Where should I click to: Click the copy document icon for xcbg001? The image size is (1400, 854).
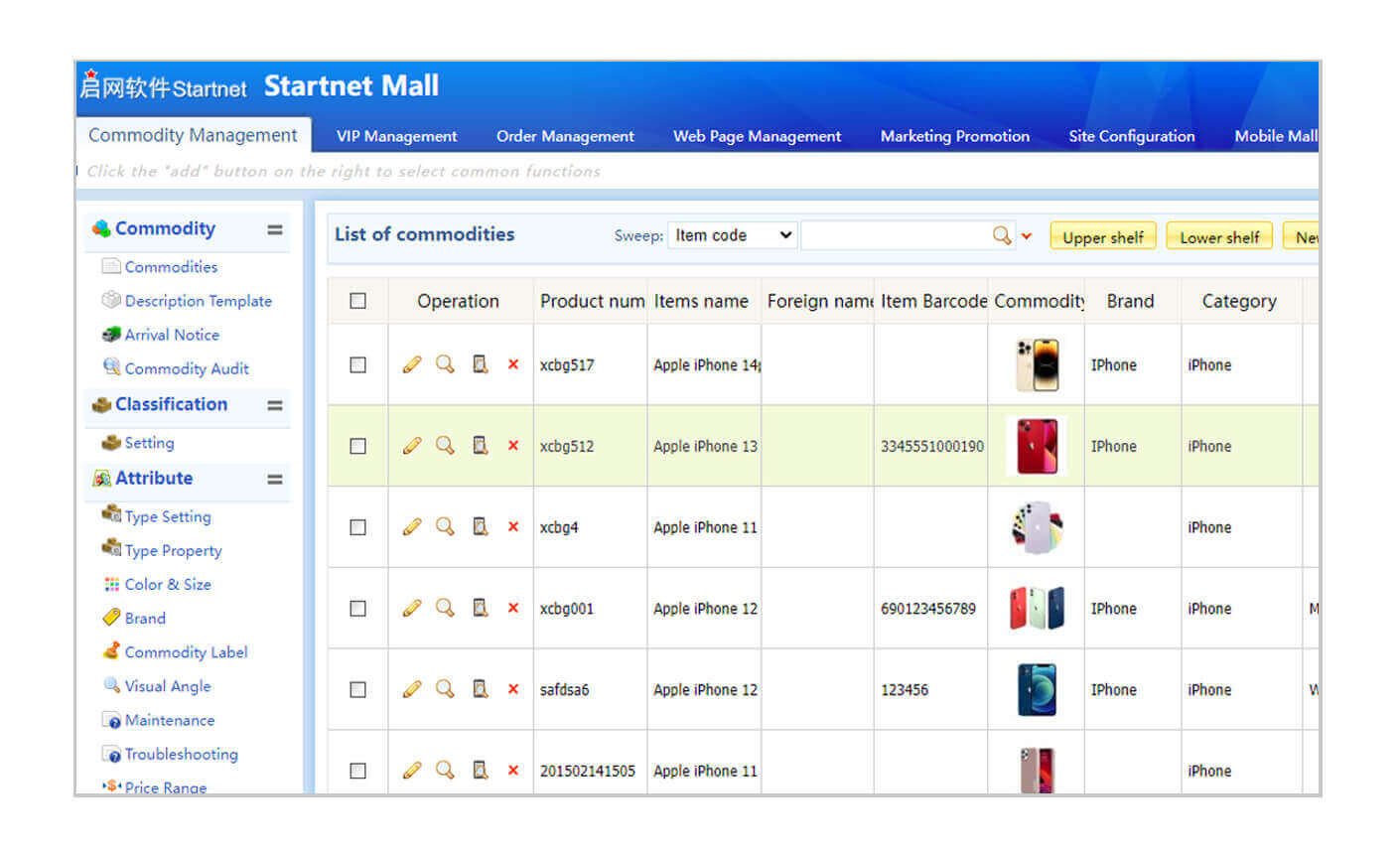click(x=481, y=608)
